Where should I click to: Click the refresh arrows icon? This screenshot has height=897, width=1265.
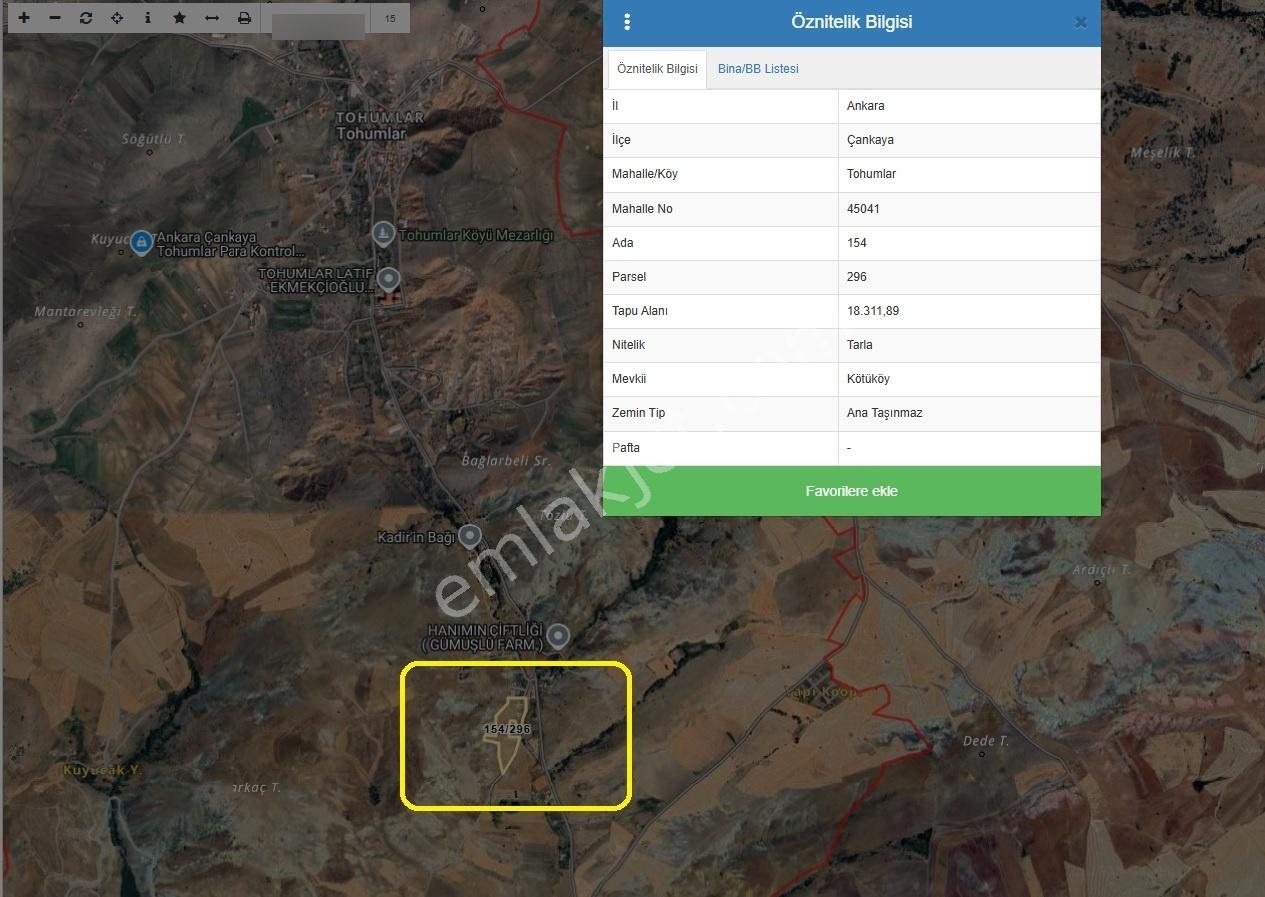pos(86,18)
